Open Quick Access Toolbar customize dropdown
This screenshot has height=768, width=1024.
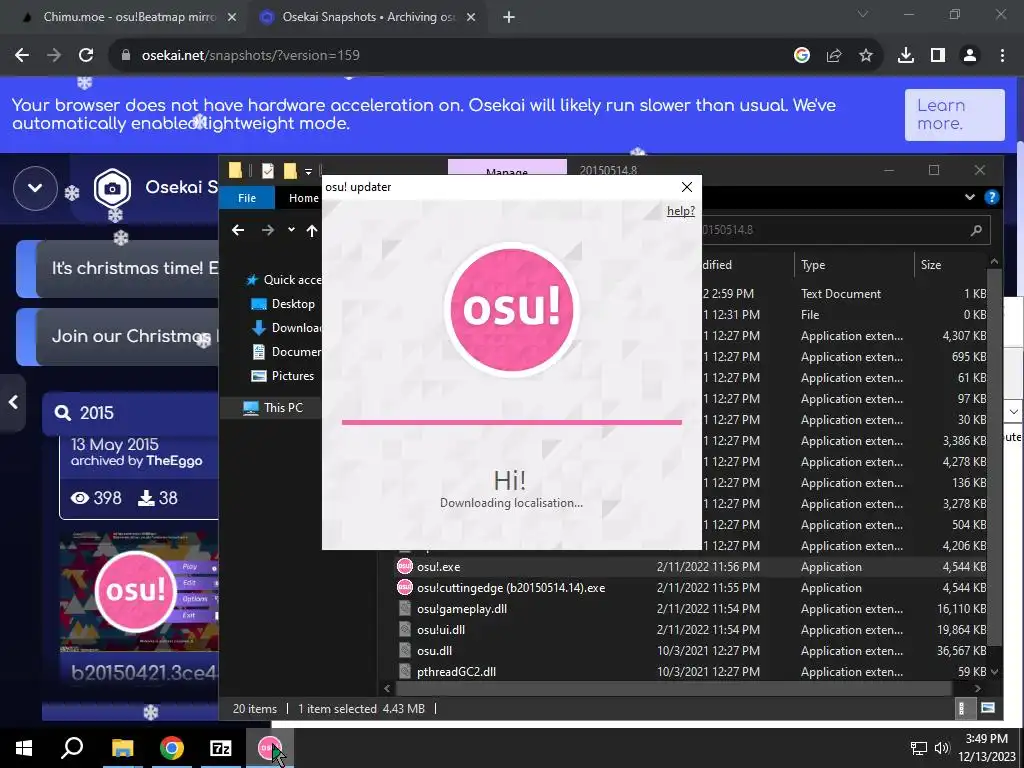coord(308,172)
